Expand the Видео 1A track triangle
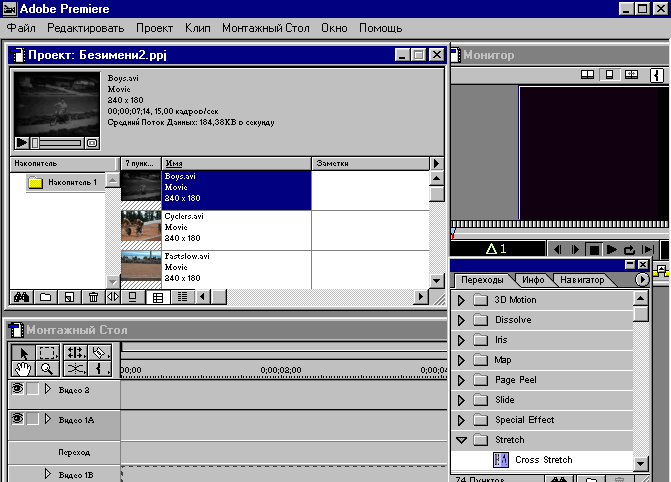671x482 pixels. point(48,419)
